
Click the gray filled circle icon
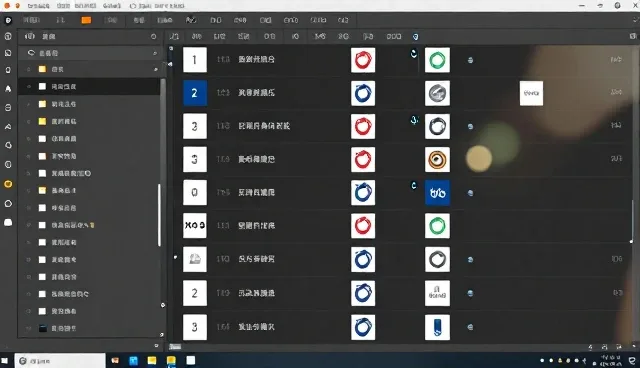coord(437,93)
